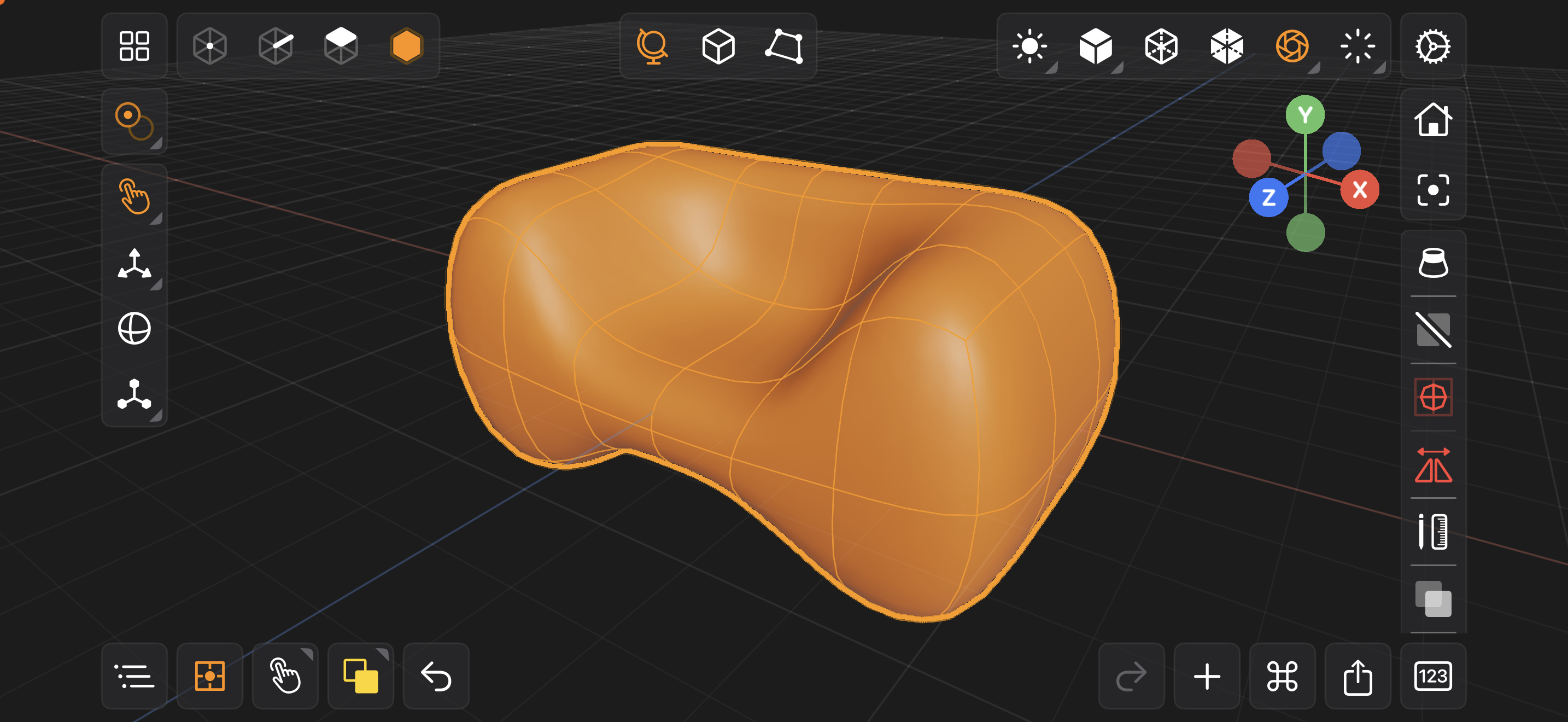Open the particle burst effects options
The height and width of the screenshot is (722, 1568).
pyautogui.click(x=1358, y=46)
